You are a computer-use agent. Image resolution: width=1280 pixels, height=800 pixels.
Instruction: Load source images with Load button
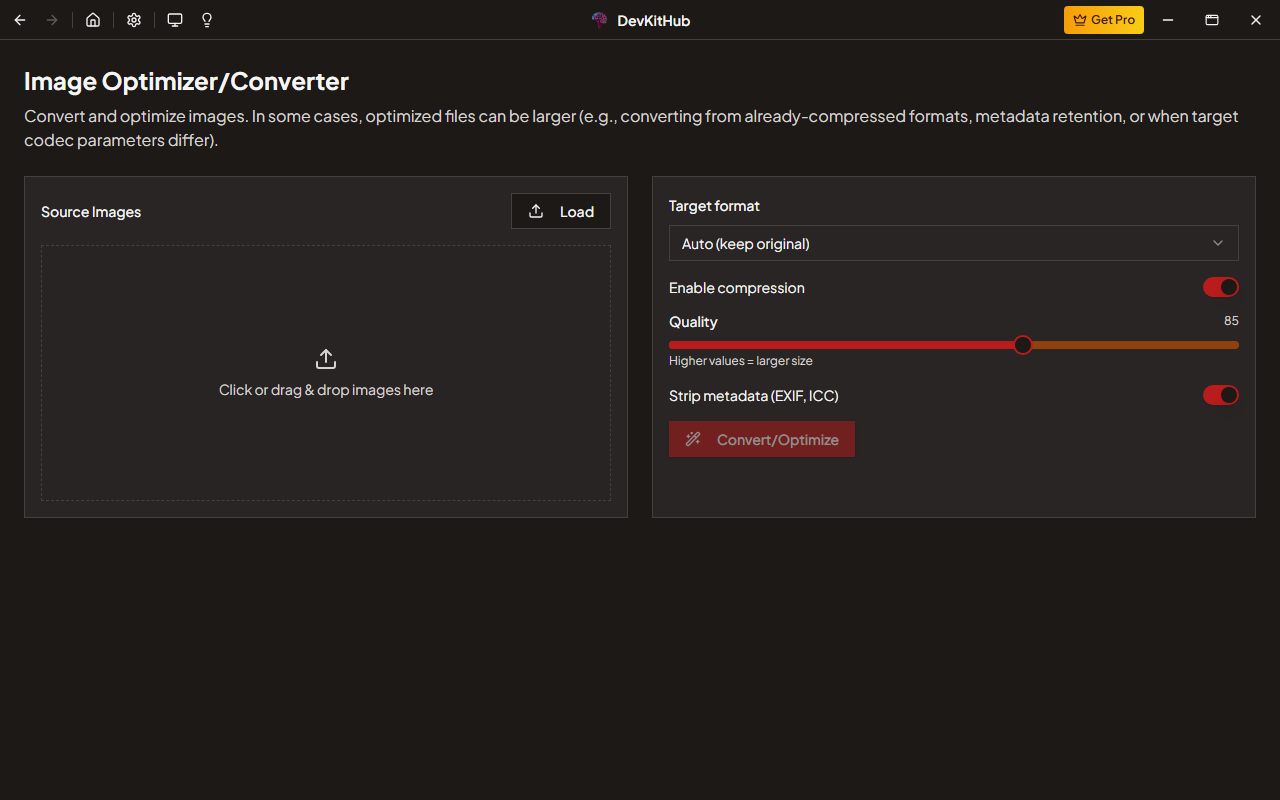[x=561, y=211]
